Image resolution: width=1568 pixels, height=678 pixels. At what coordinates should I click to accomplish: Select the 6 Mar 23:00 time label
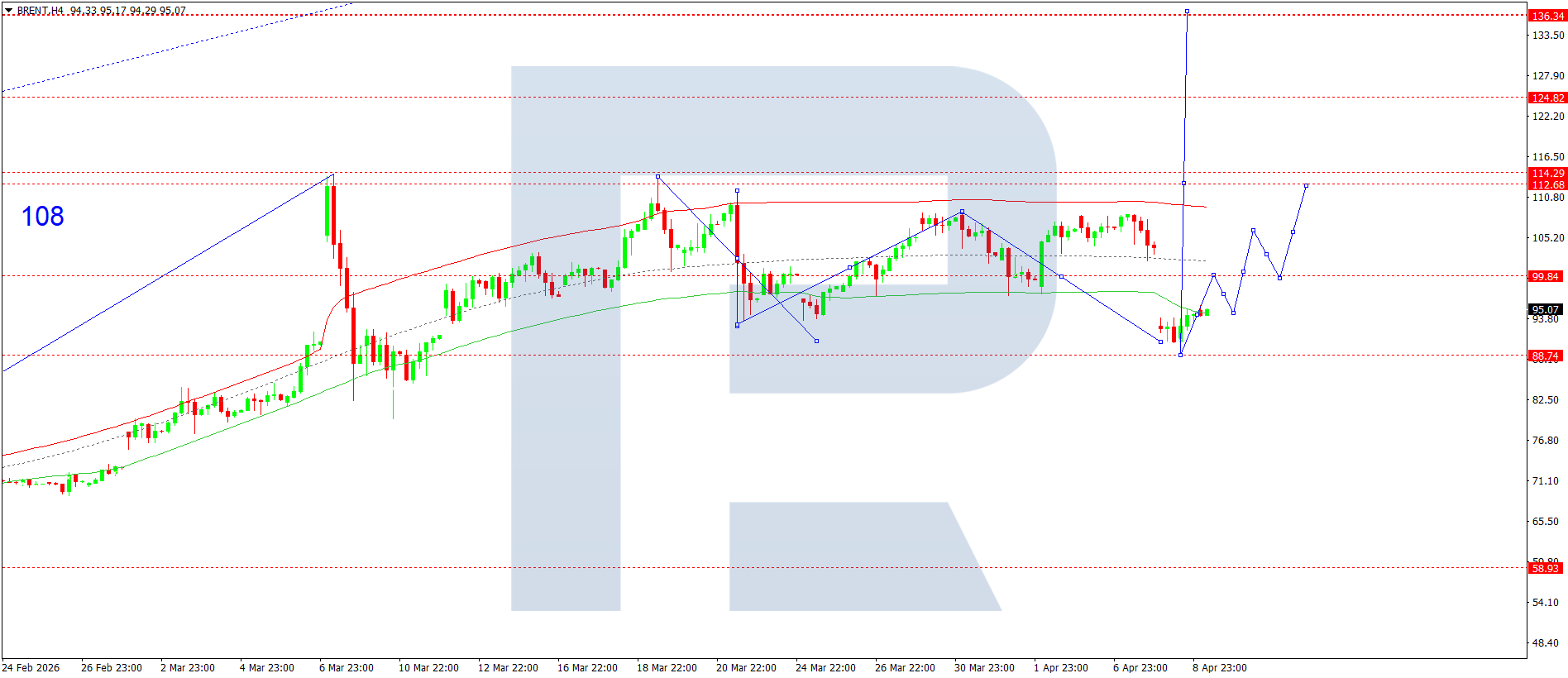point(346,668)
